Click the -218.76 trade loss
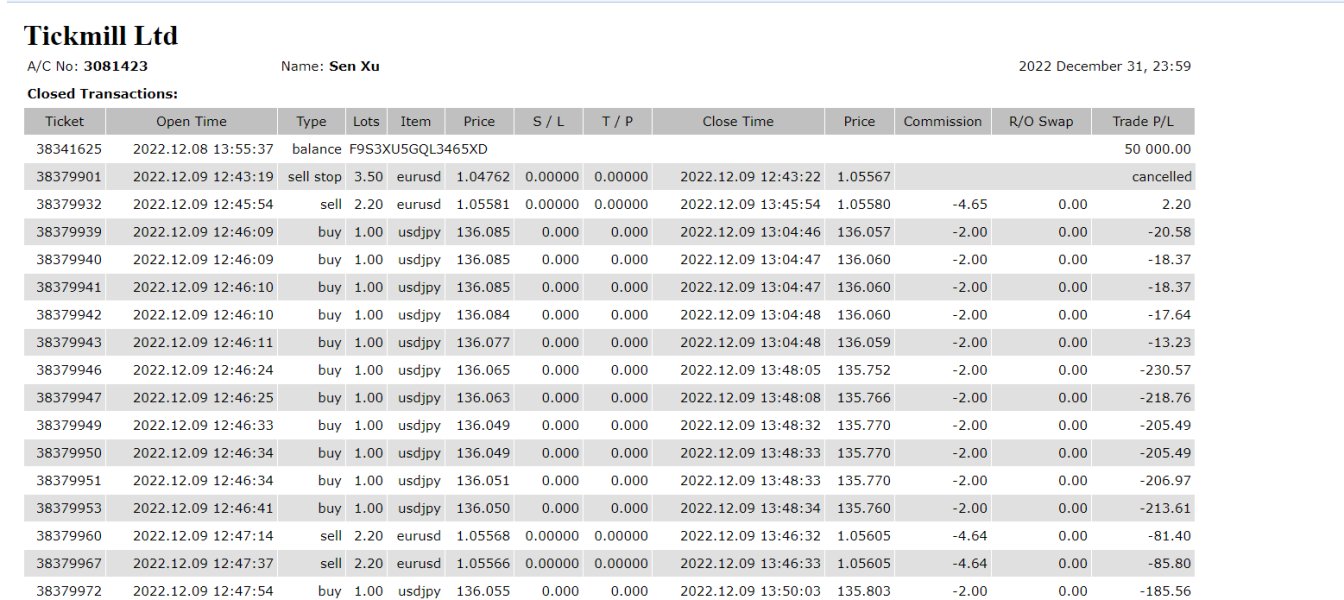Screen dimensions: 1344x600 [1166, 398]
